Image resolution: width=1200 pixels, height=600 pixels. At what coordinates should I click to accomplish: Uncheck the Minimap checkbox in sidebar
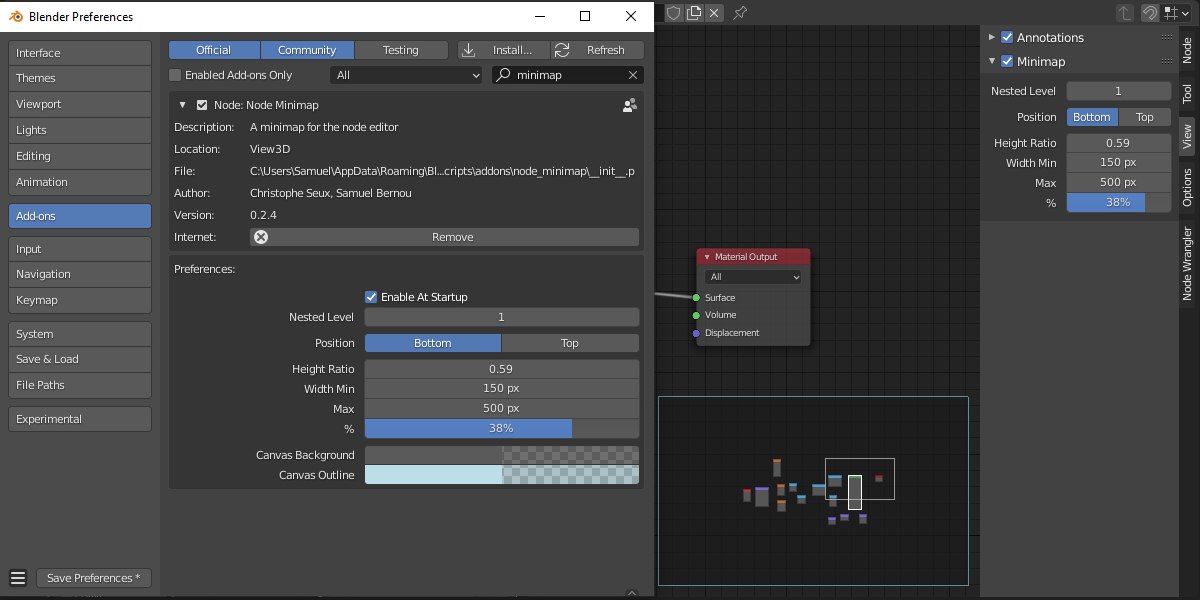1007,61
